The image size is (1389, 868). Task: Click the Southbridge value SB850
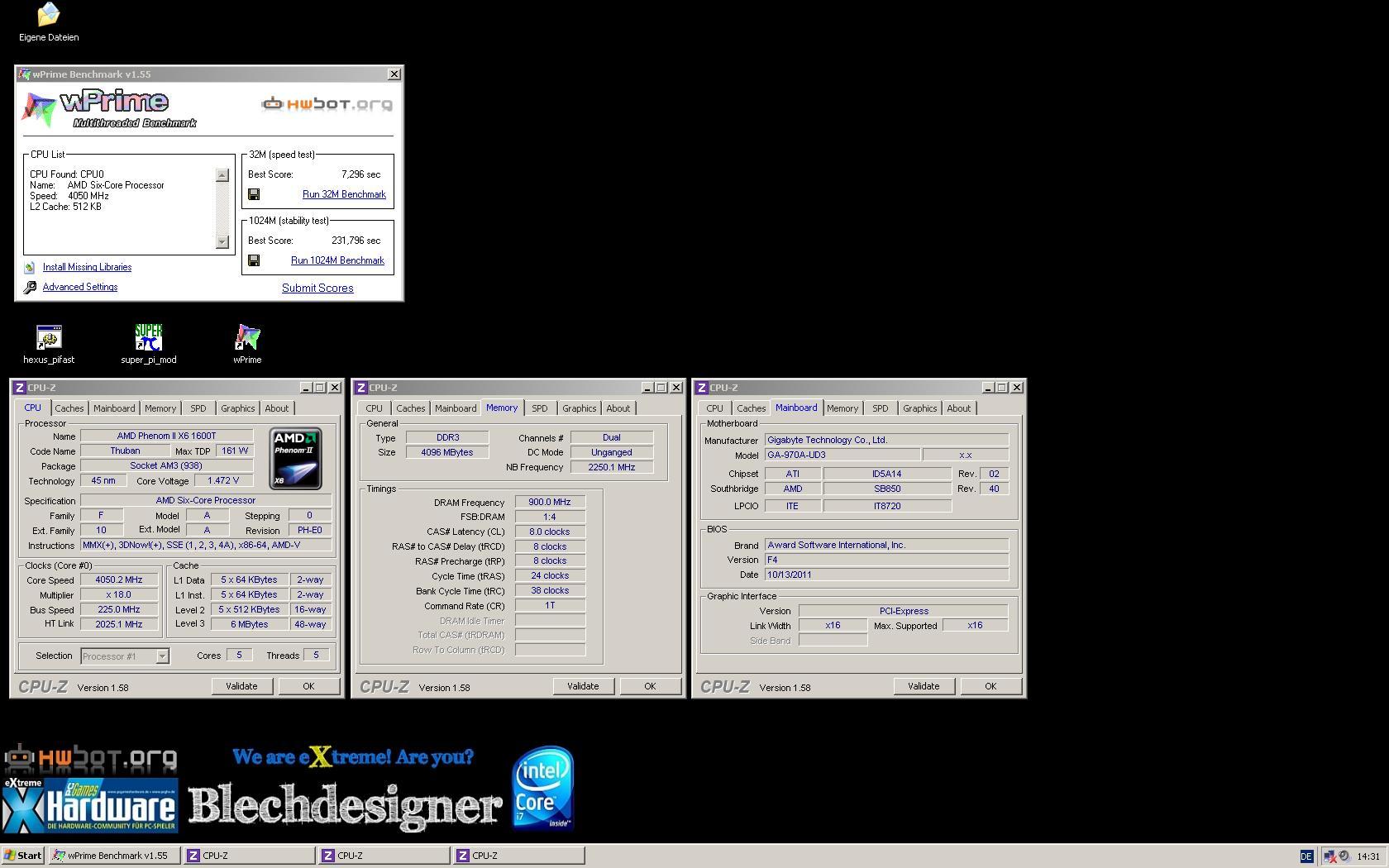887,489
